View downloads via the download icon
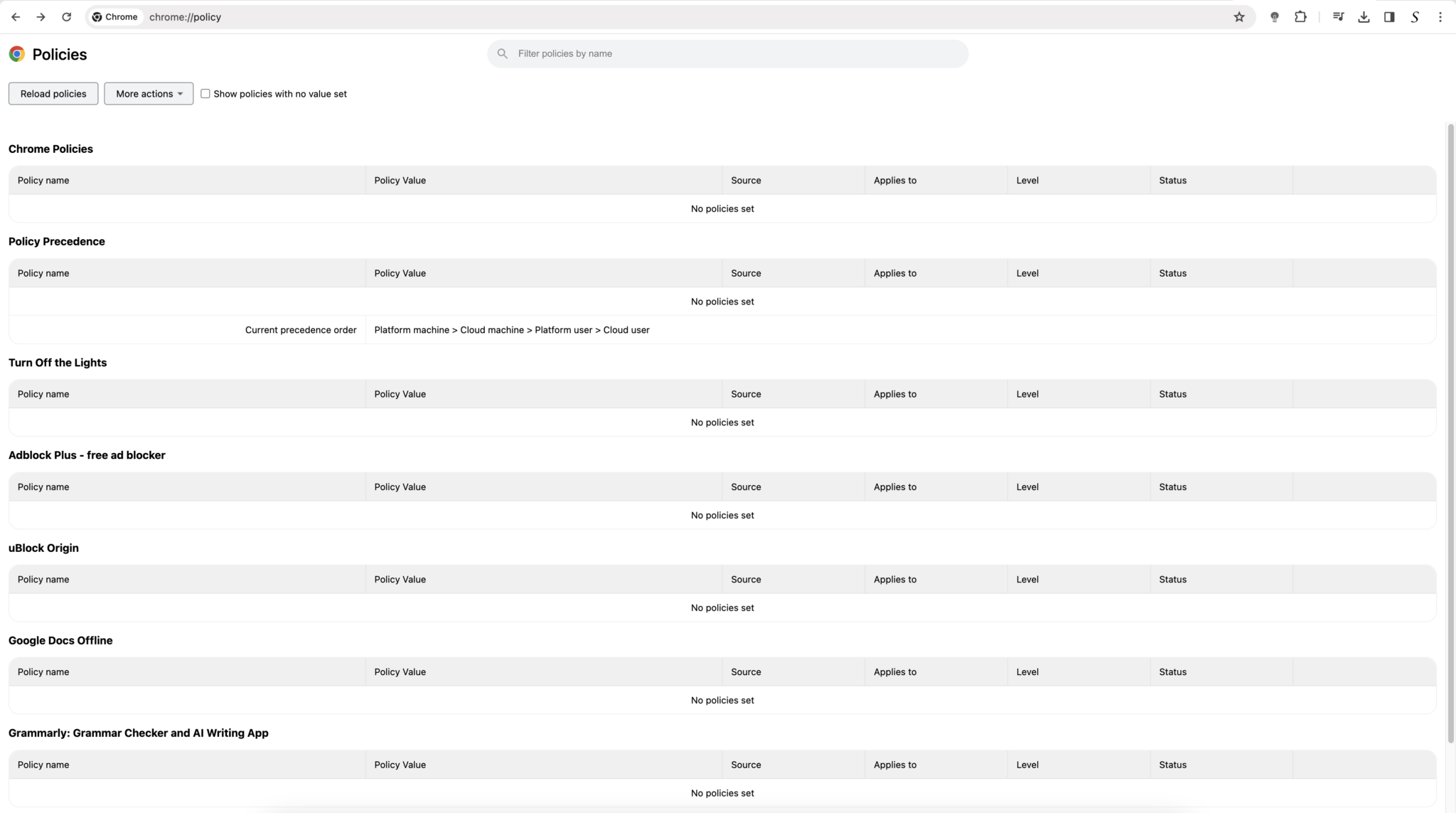1456x813 pixels. [x=1363, y=16]
